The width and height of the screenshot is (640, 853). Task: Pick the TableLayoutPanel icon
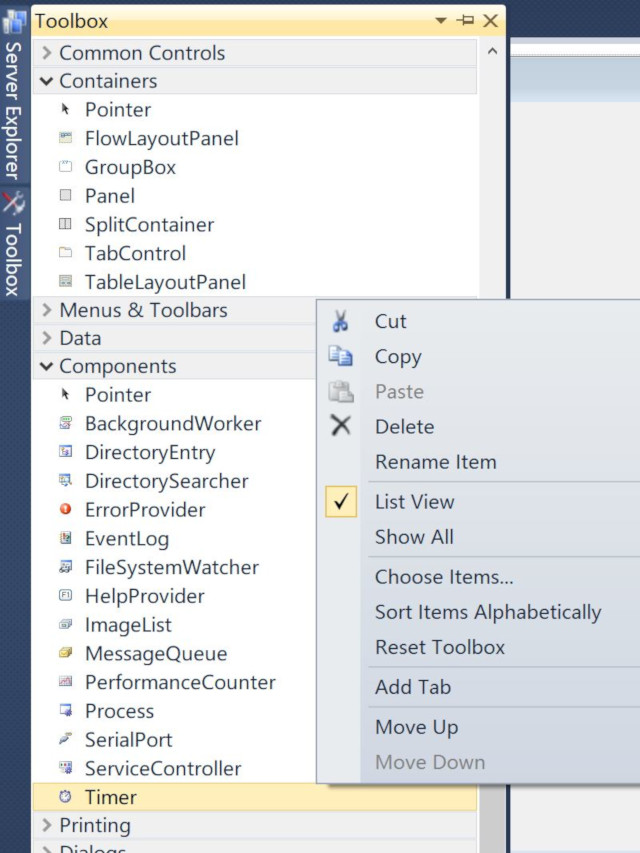tap(66, 282)
